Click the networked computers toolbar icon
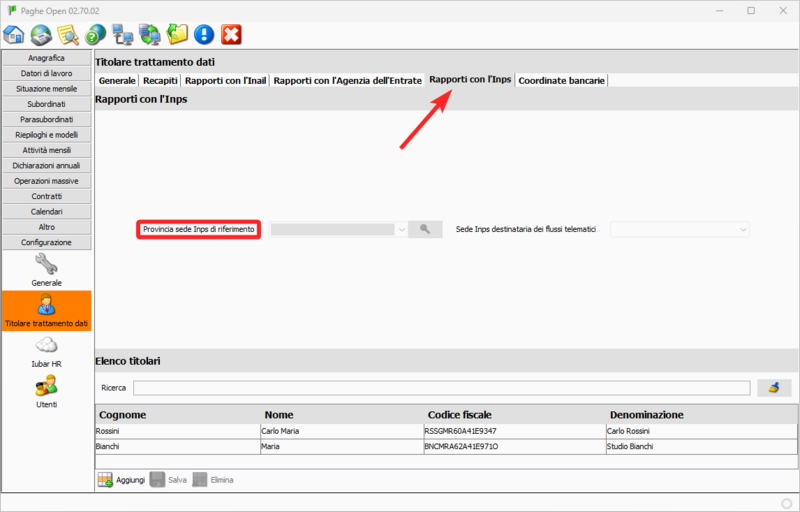Image resolution: width=800 pixels, height=512 pixels. coord(123,35)
